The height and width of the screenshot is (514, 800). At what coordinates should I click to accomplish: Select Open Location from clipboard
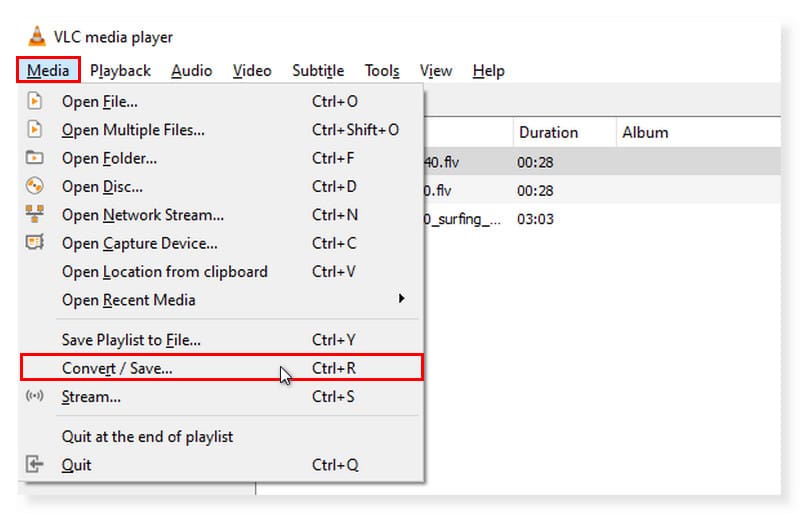[x=164, y=272]
